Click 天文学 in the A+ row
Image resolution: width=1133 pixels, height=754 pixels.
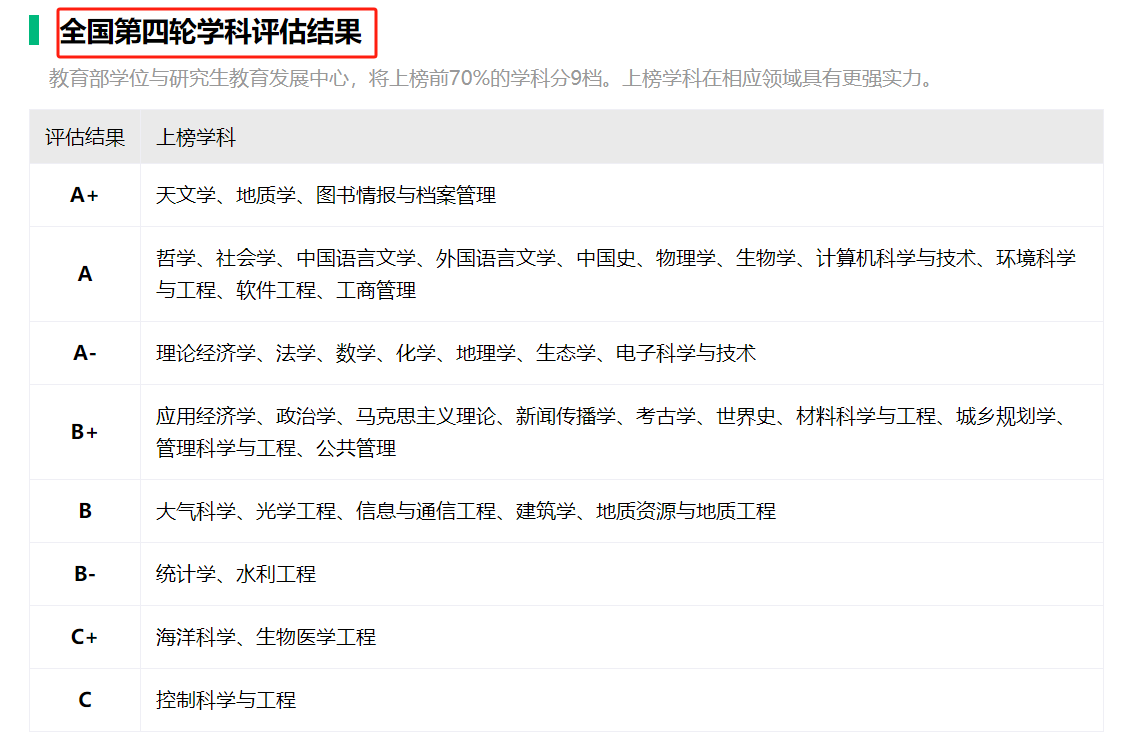click(186, 195)
